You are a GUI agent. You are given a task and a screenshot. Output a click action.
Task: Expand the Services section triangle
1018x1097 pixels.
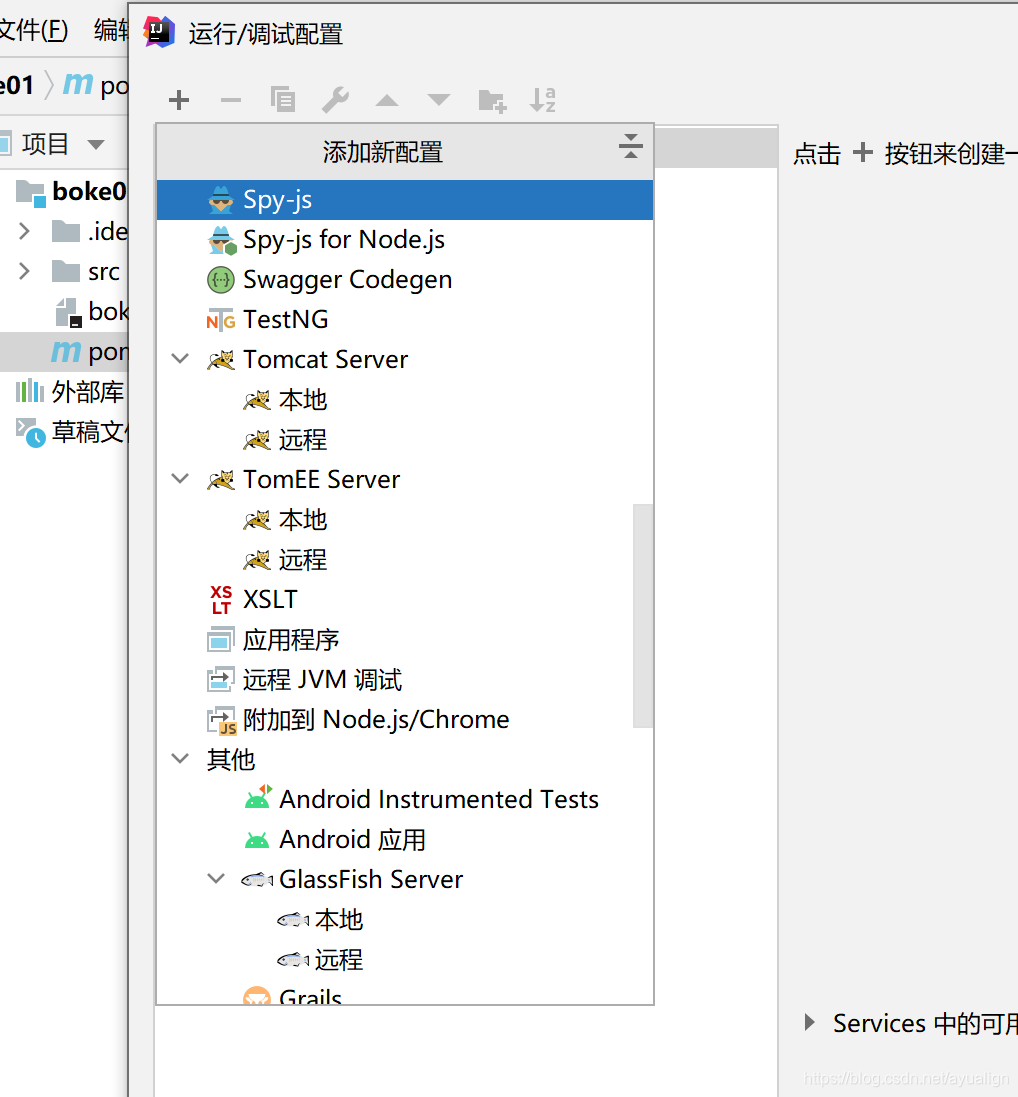(810, 1023)
